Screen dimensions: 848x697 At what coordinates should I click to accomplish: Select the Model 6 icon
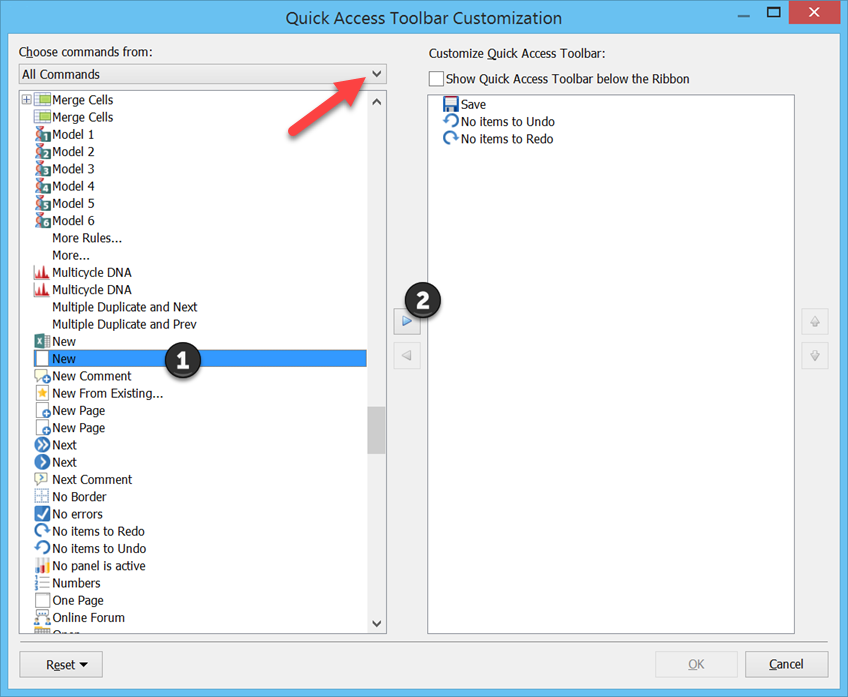click(42, 221)
